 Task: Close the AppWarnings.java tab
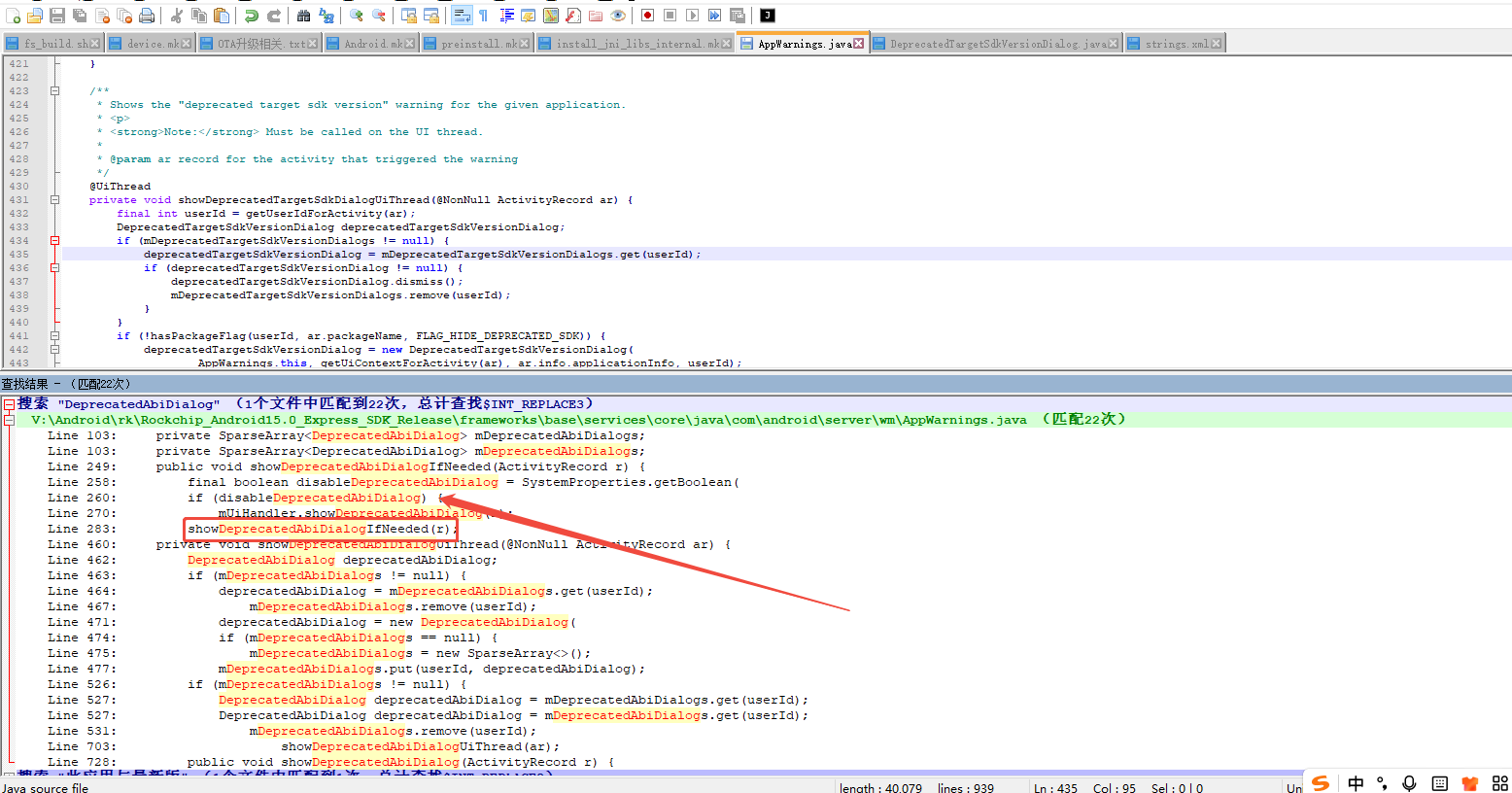[x=858, y=44]
